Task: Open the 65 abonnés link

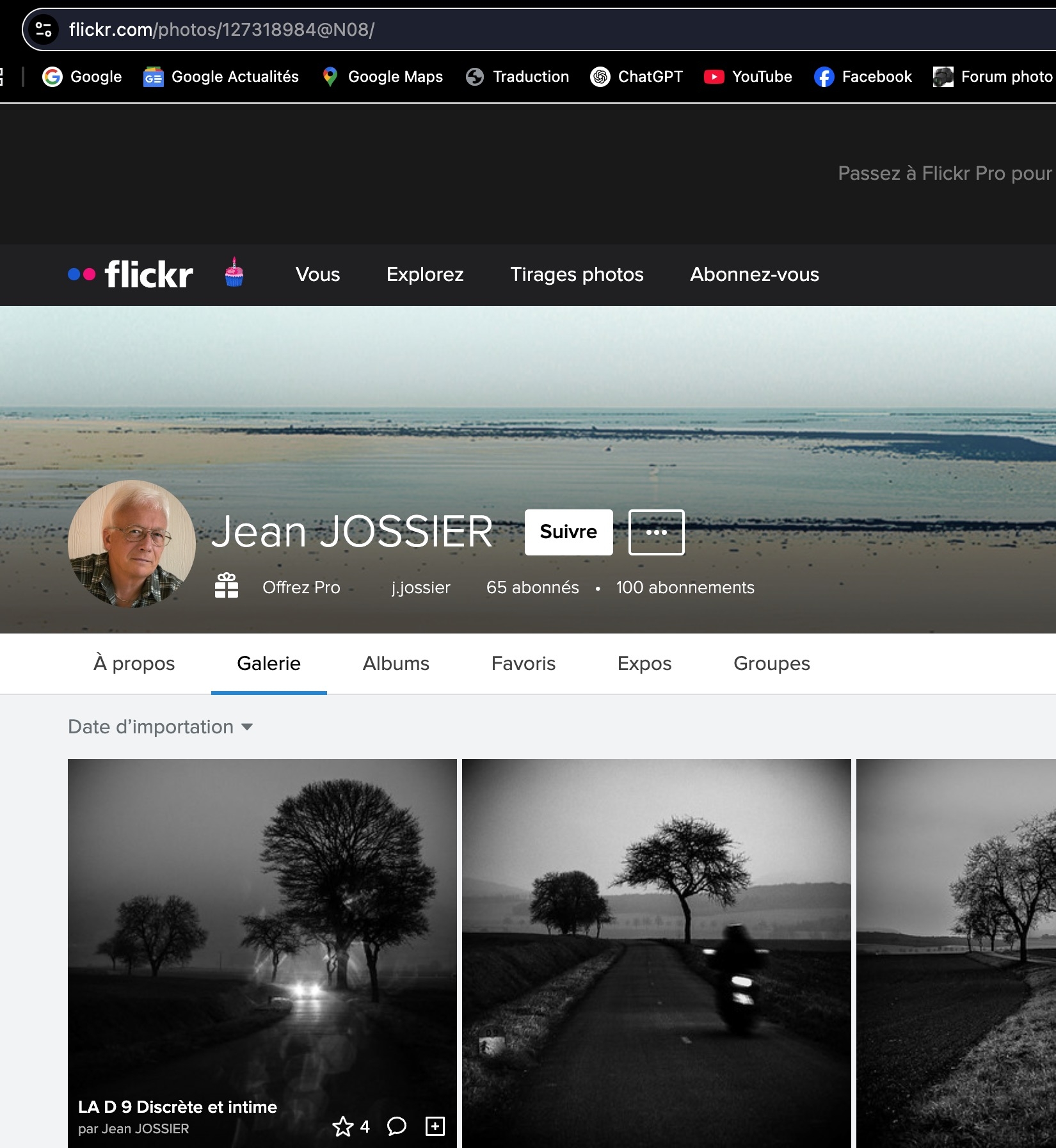Action: pyautogui.click(x=532, y=587)
